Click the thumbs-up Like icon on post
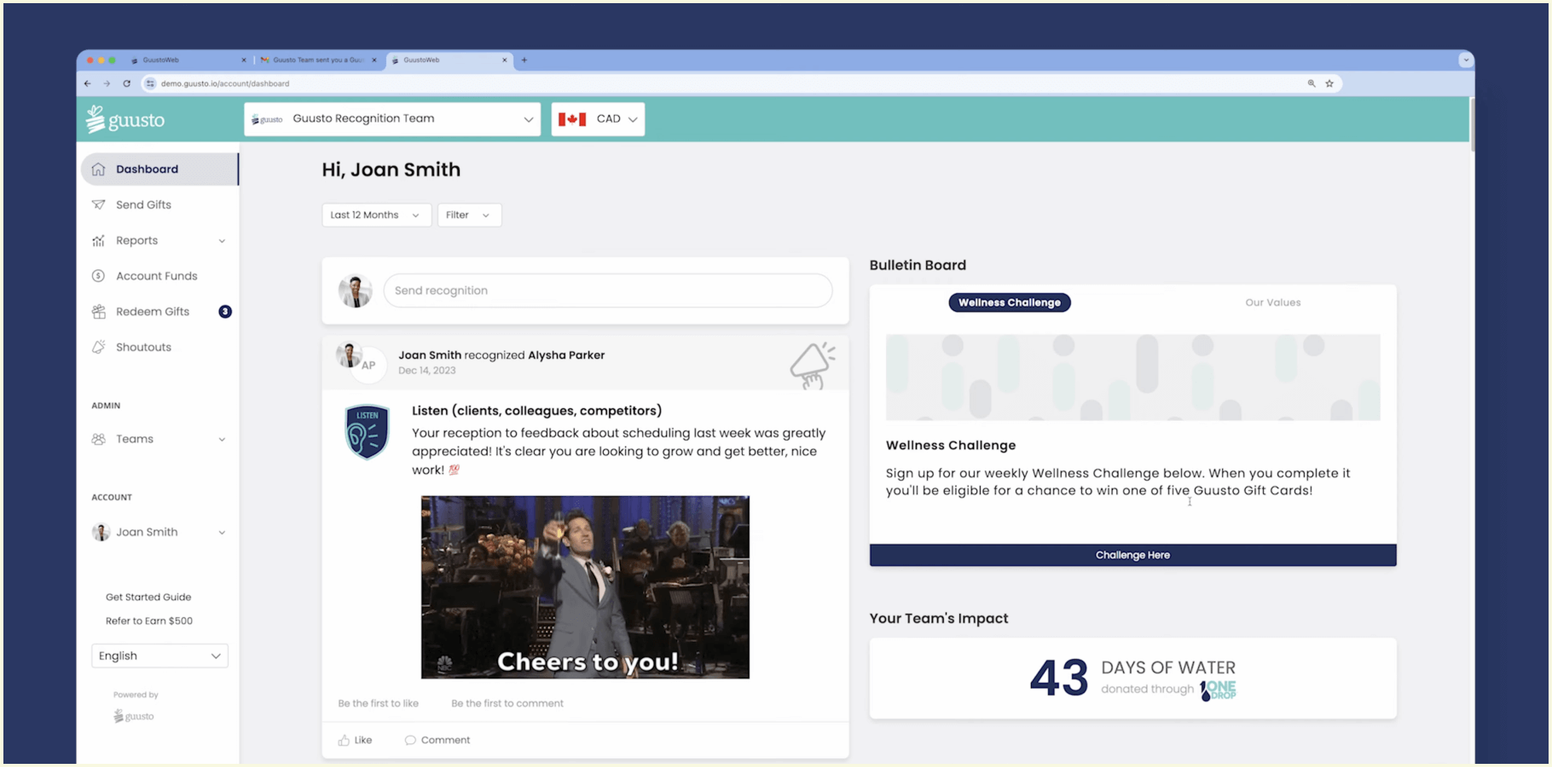Image resolution: width=1552 pixels, height=767 pixels. tap(344, 740)
